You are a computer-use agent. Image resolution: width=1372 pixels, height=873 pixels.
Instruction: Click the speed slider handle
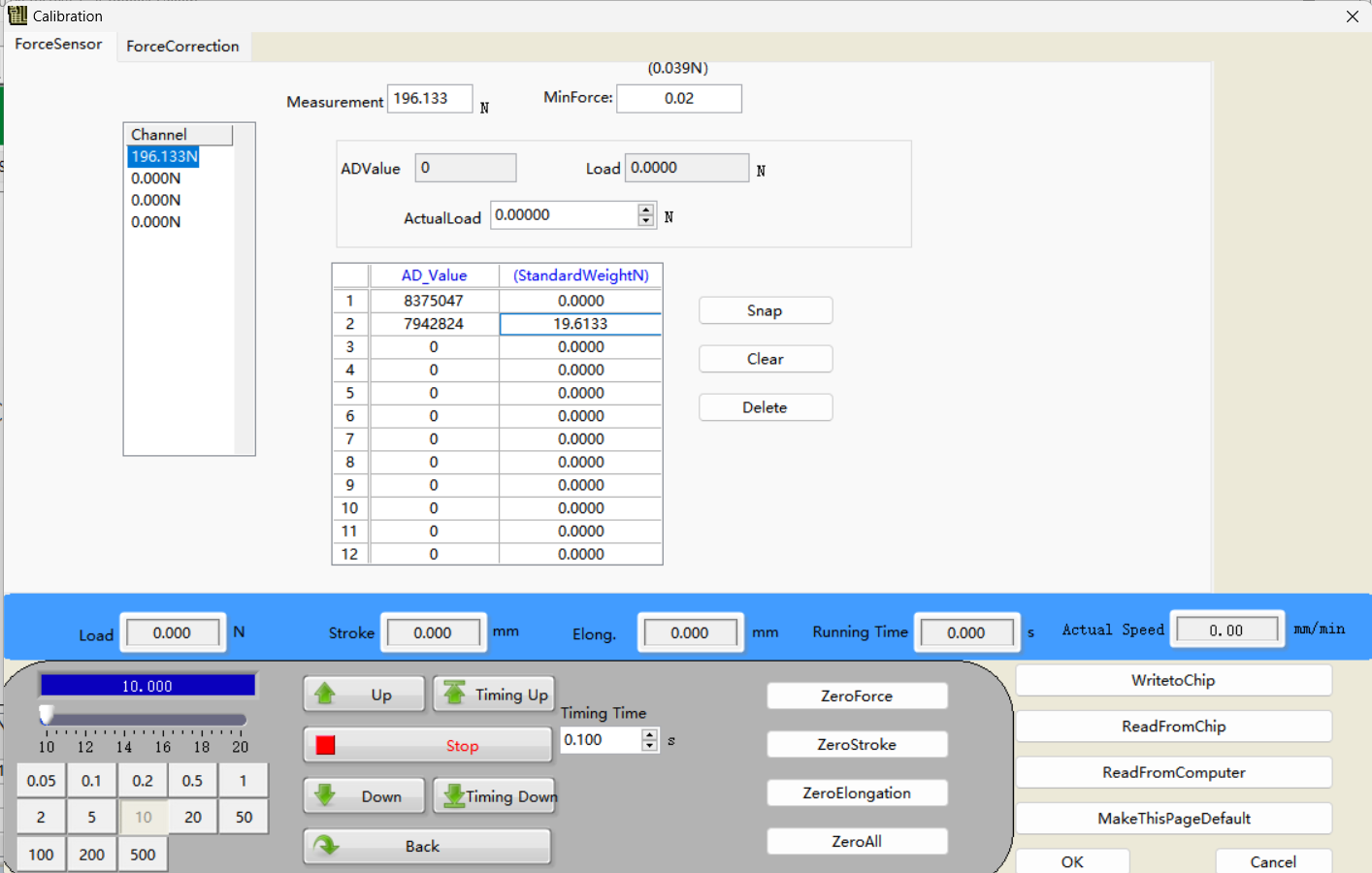tap(47, 716)
